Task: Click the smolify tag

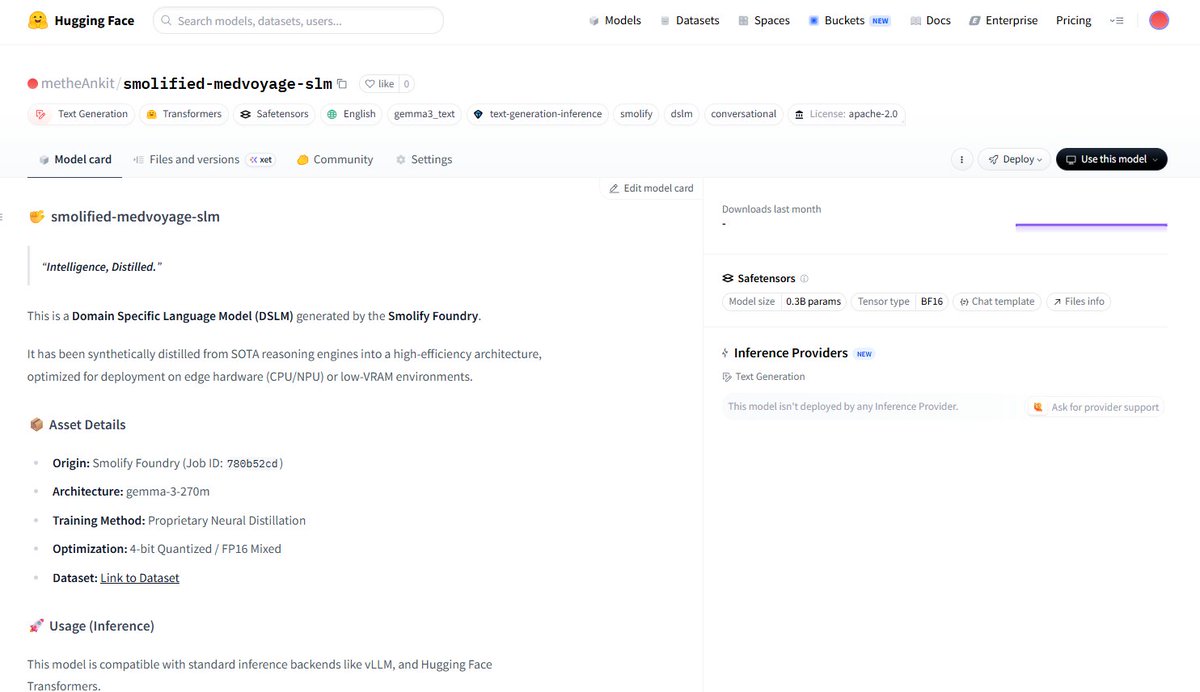Action: (636, 114)
